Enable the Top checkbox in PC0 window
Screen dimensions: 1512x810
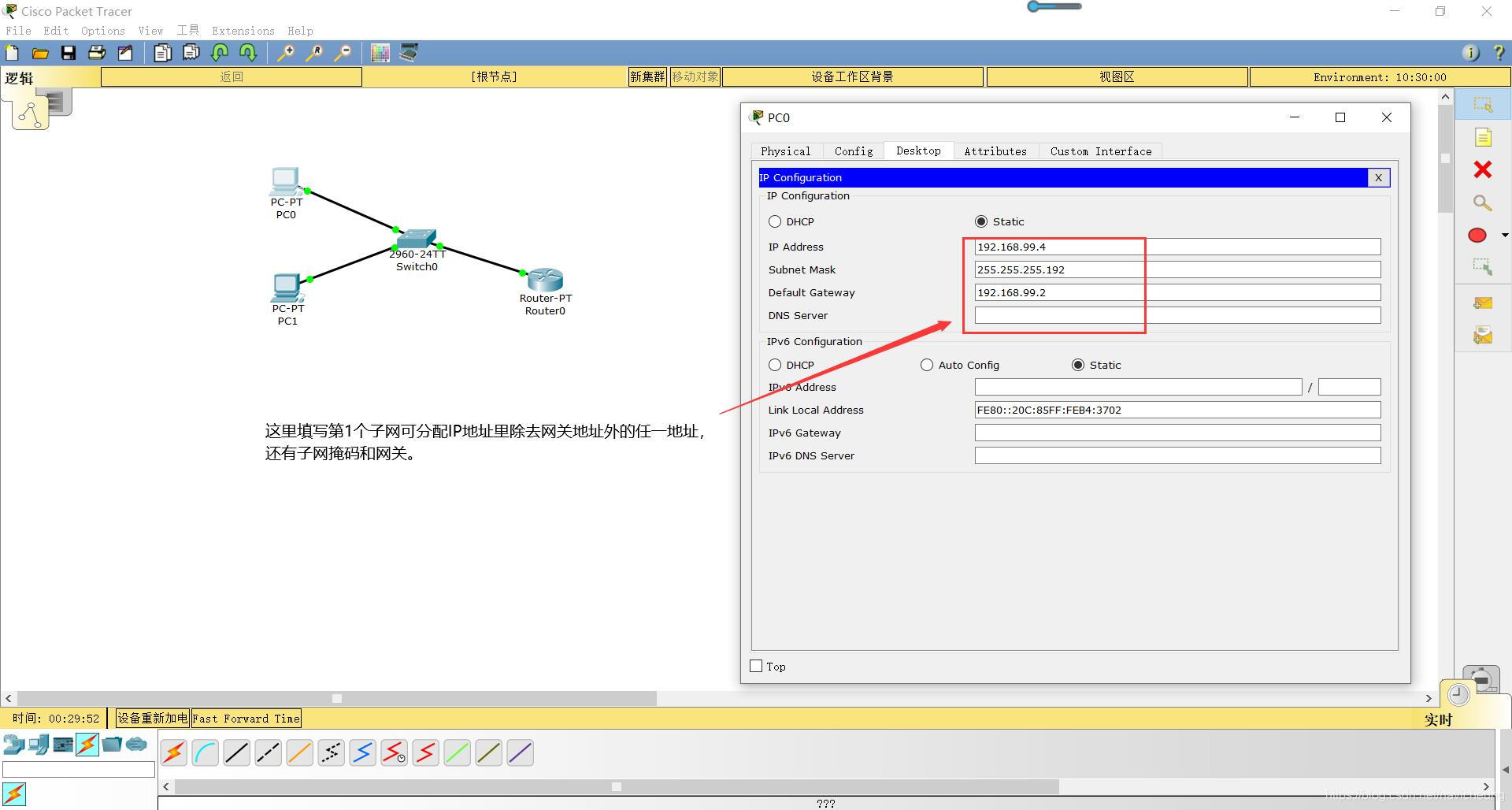[x=756, y=666]
